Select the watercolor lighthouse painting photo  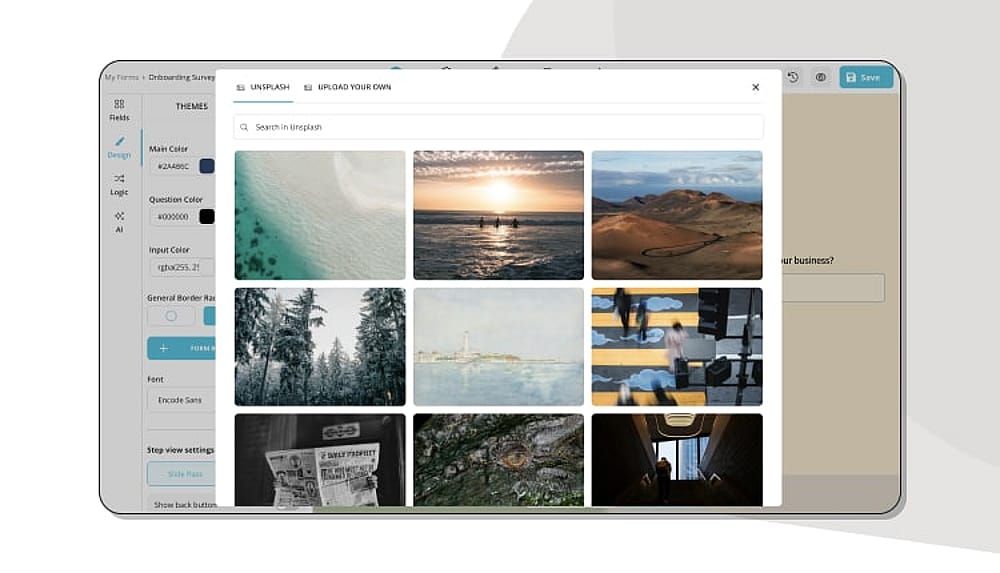(498, 346)
